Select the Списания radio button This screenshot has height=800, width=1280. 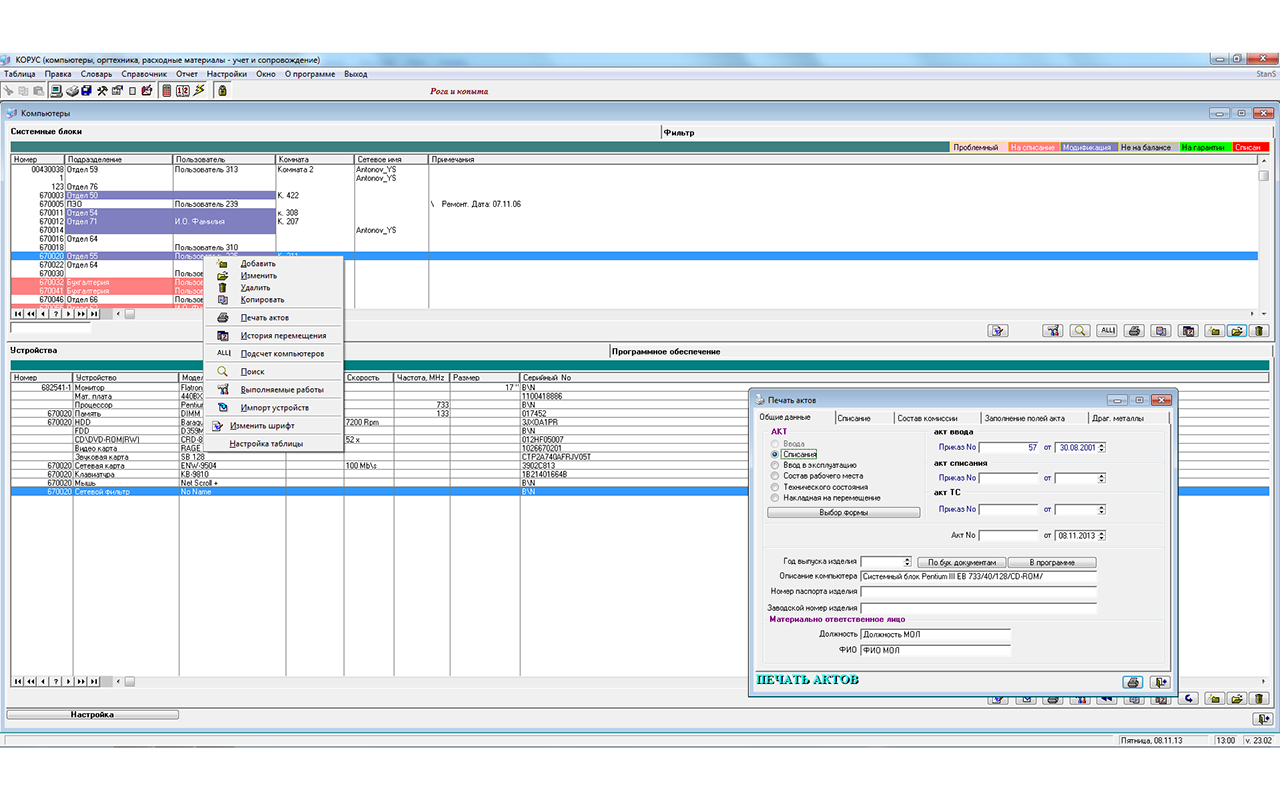775,454
